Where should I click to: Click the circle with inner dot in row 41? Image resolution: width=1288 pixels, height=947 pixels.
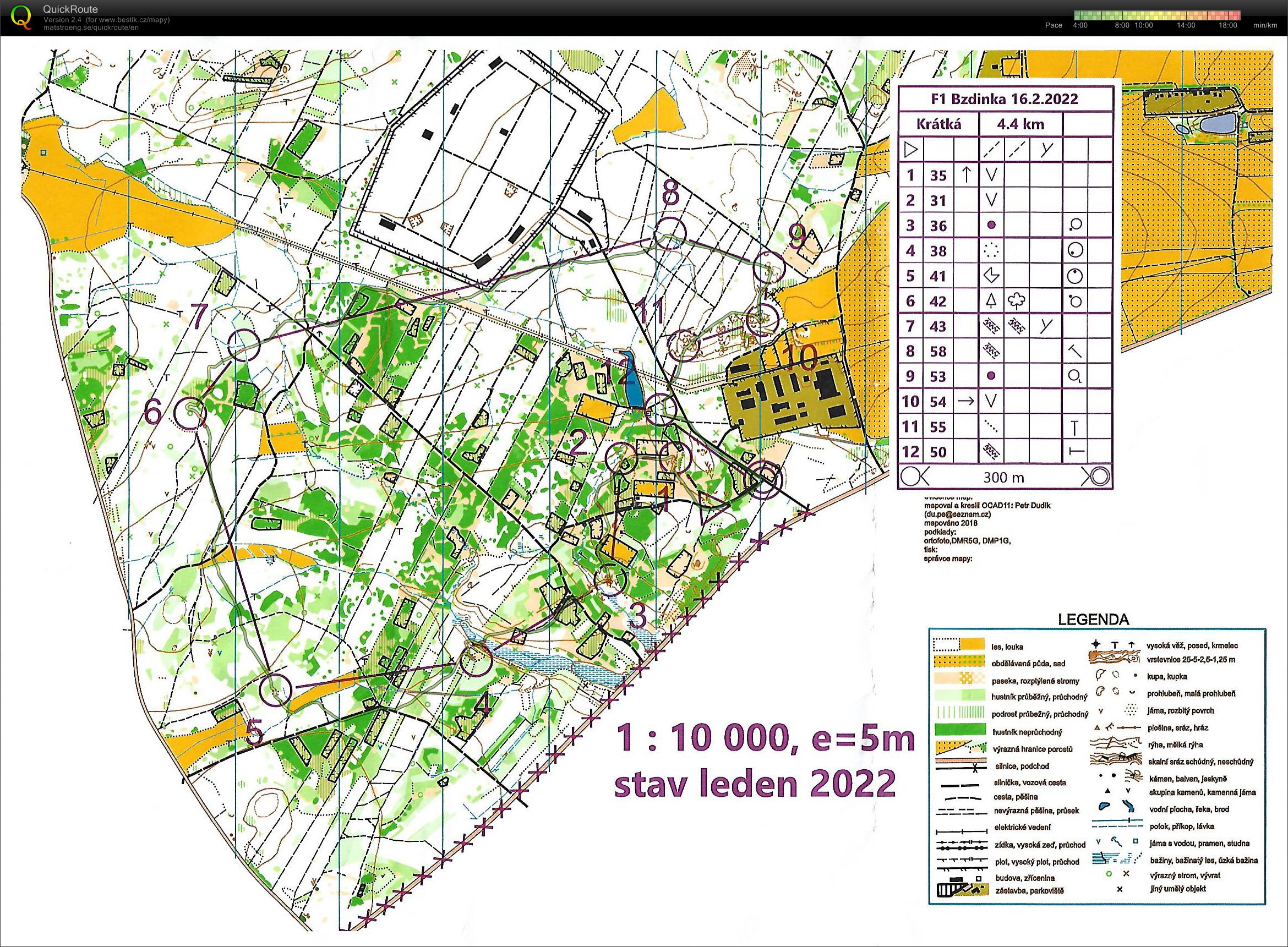click(x=1075, y=276)
